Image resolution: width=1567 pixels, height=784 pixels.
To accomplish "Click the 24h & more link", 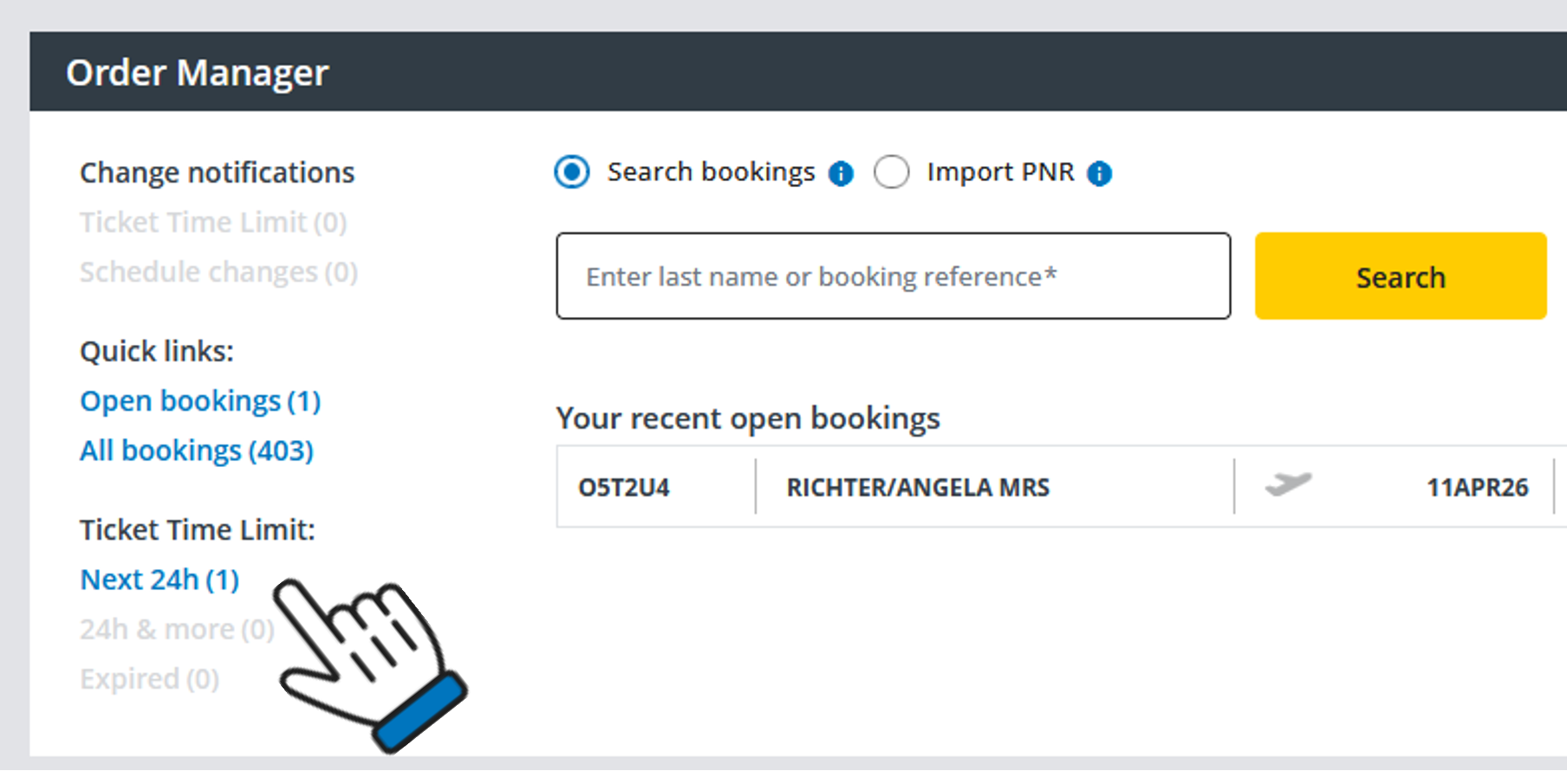I will coord(177,628).
